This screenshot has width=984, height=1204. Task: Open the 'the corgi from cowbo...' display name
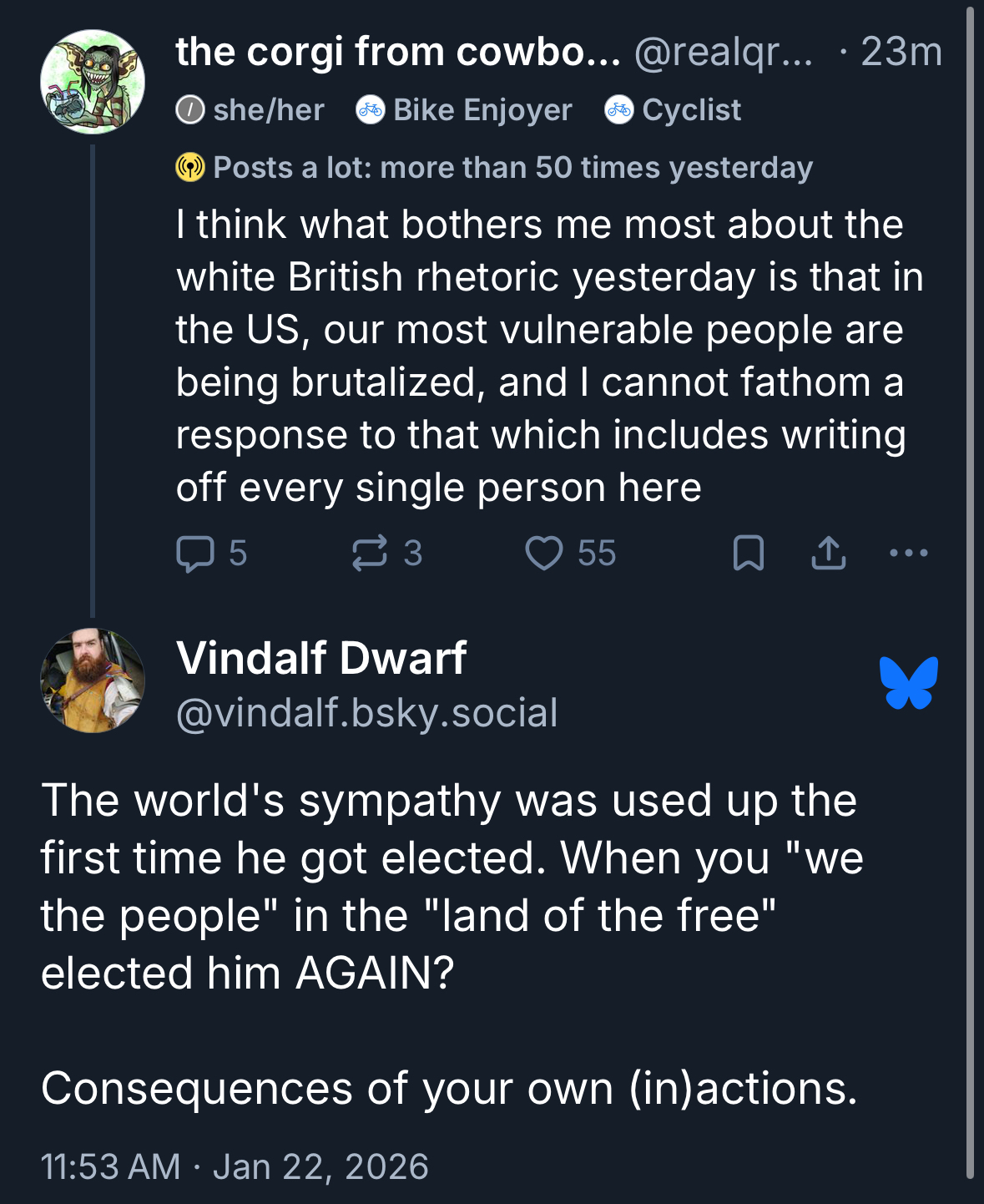[398, 52]
